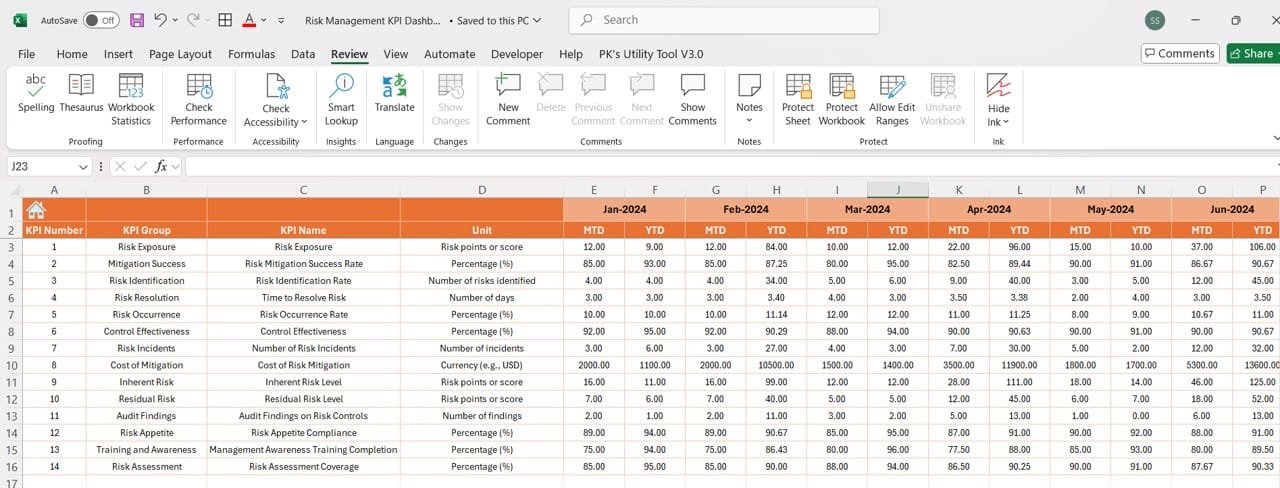Switch to the View tab
The width and height of the screenshot is (1280, 488).
(x=396, y=54)
